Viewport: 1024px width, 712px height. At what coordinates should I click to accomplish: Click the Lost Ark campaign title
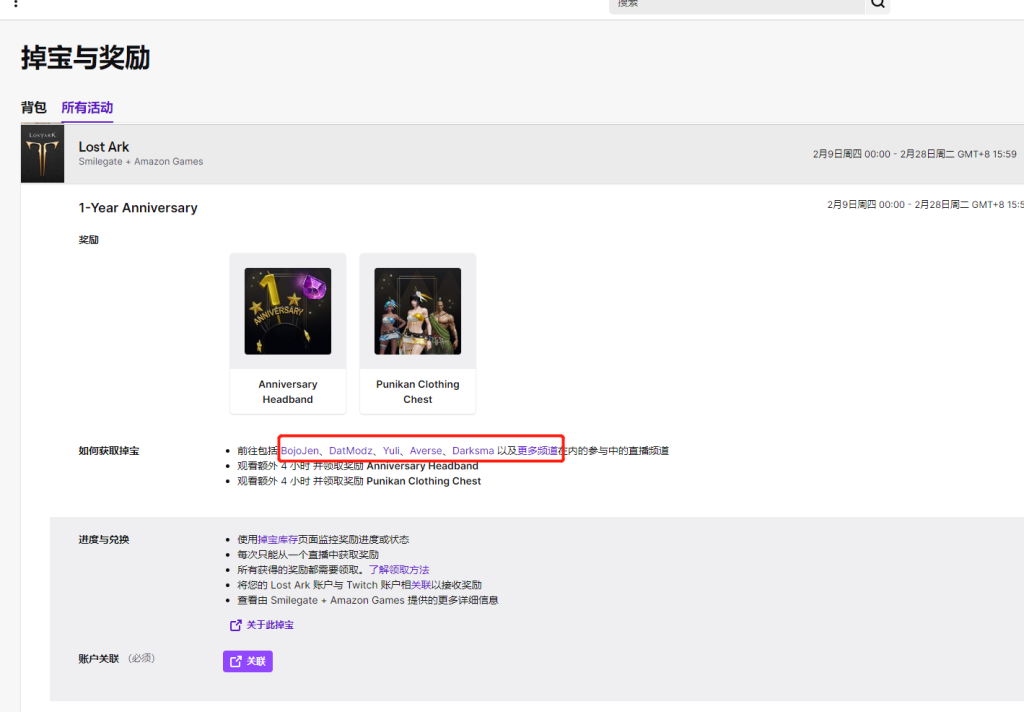[x=104, y=147]
